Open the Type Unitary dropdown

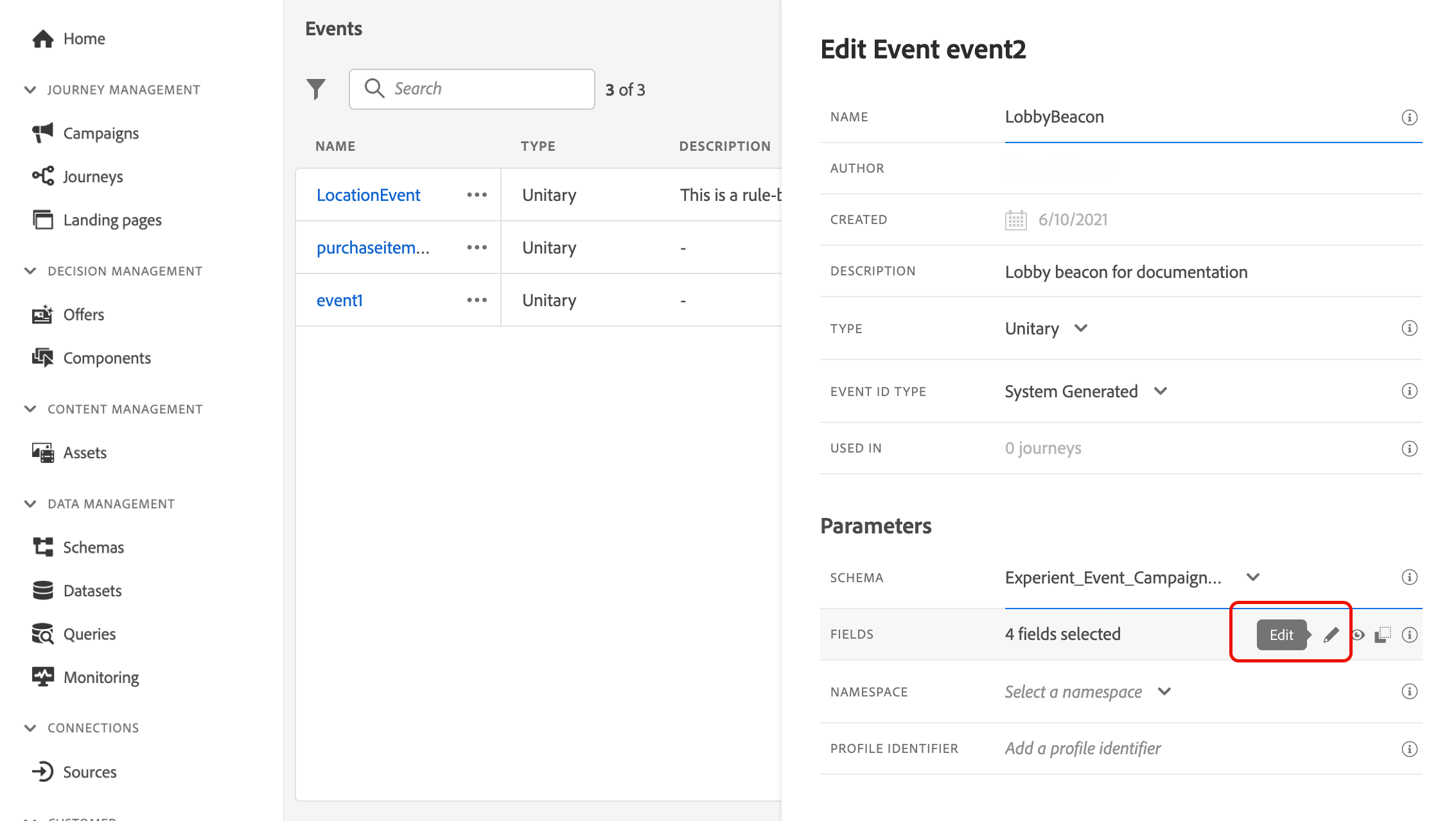1046,329
